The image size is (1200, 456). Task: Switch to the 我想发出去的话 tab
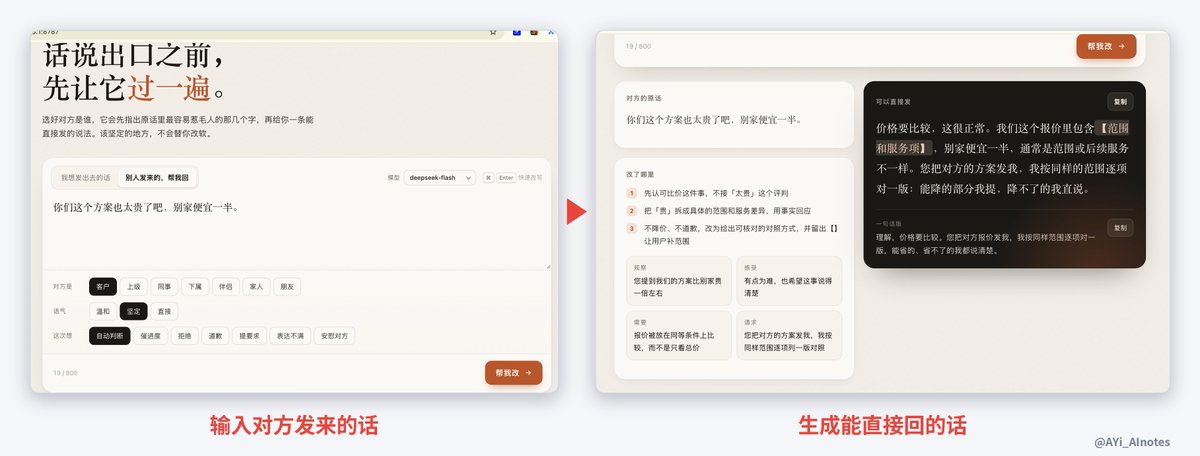[85, 177]
